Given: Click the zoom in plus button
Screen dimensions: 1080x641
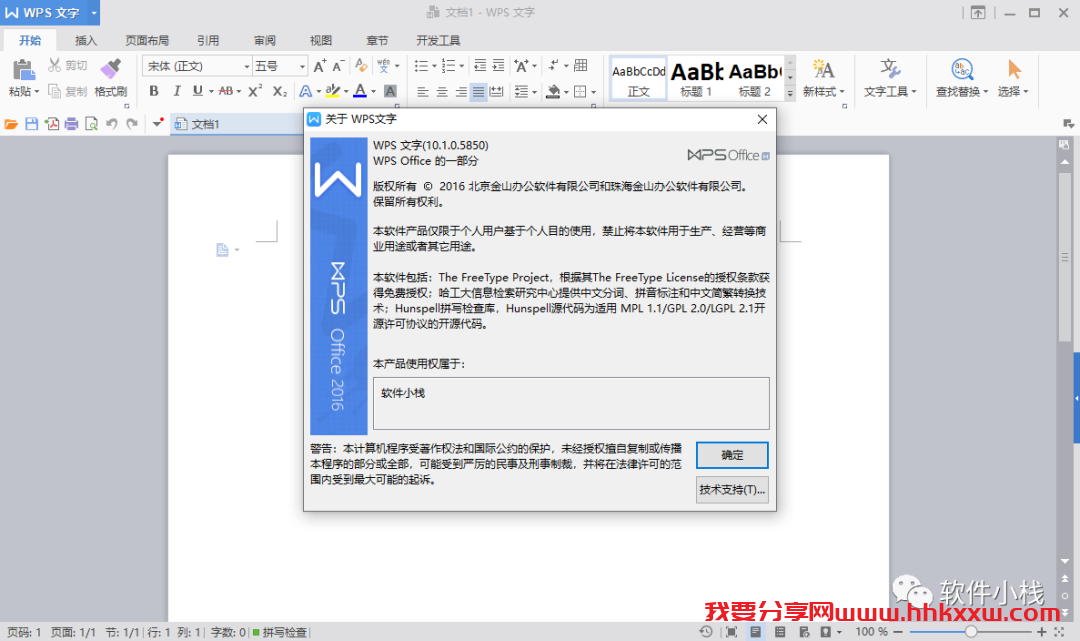Looking at the screenshot, I should coord(1041,631).
